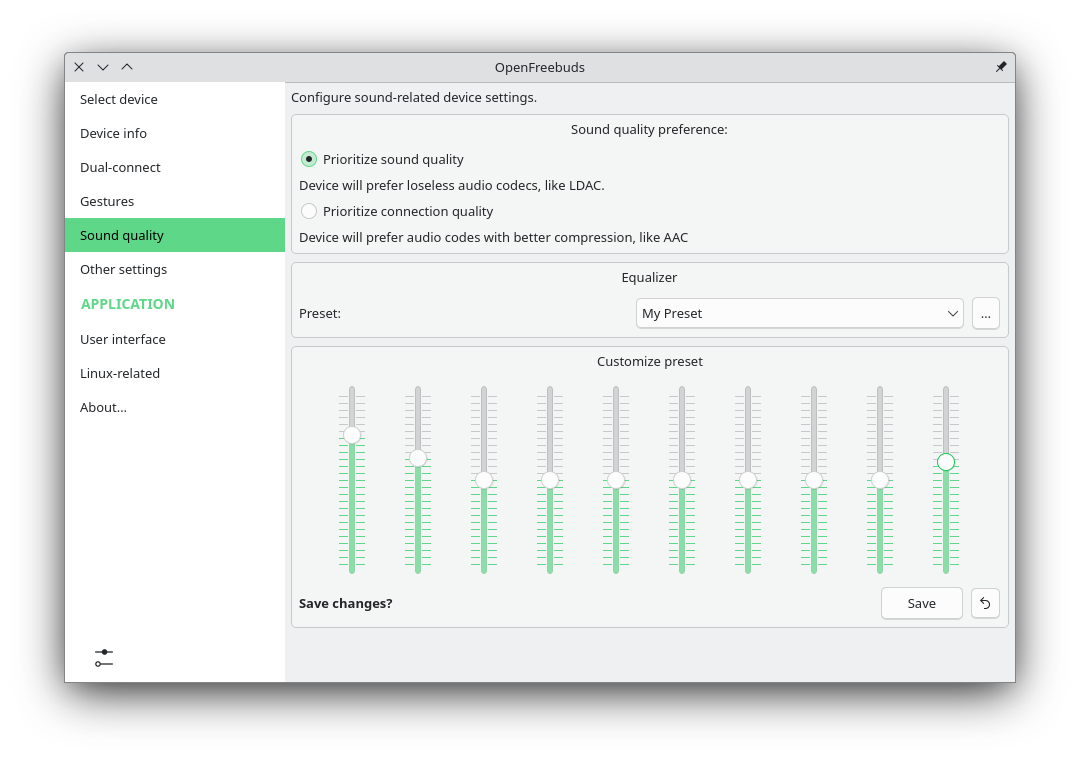
Task: Open the preset options ellipsis button
Action: click(x=985, y=313)
